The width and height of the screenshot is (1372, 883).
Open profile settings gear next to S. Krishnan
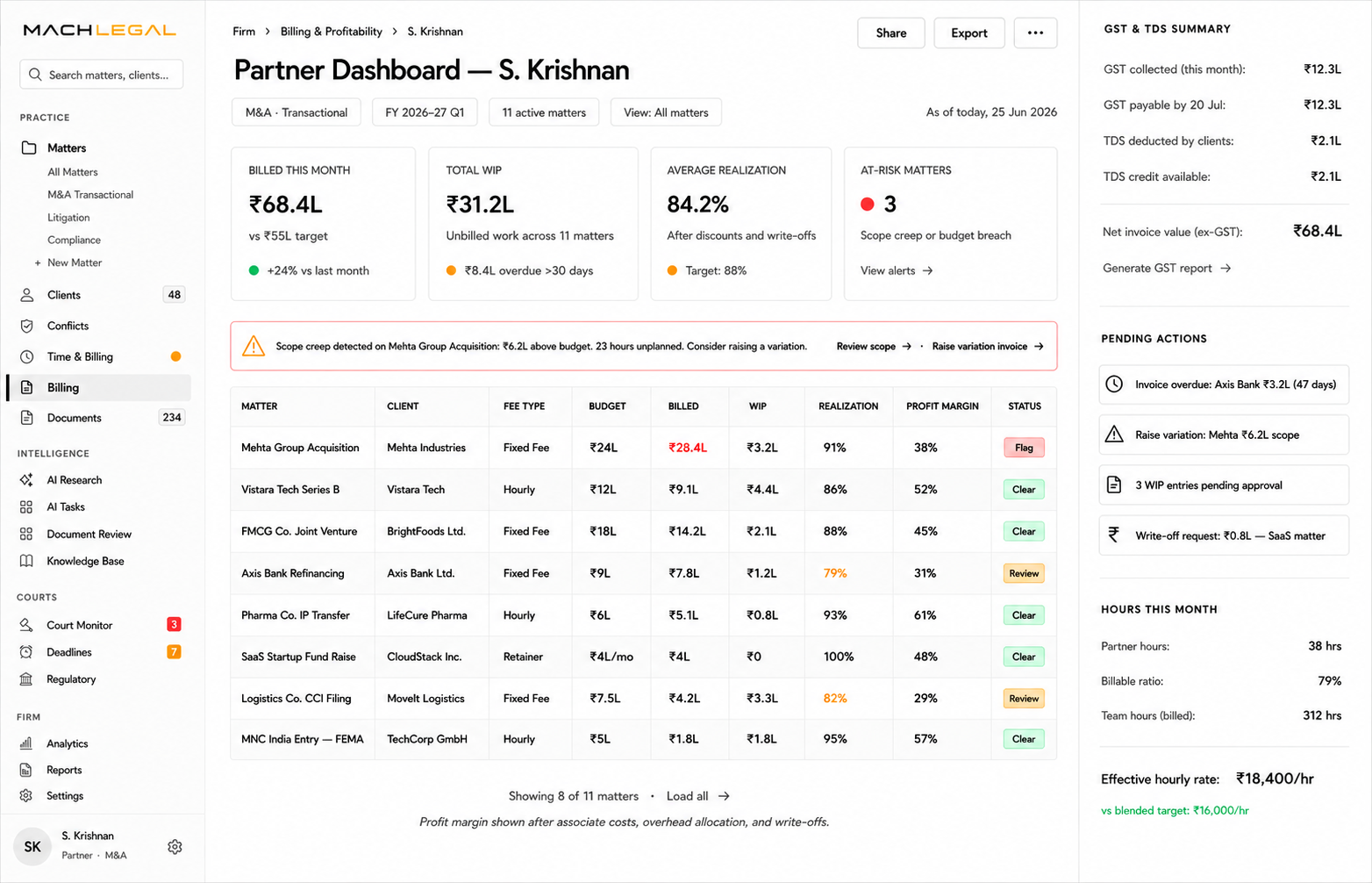175,847
